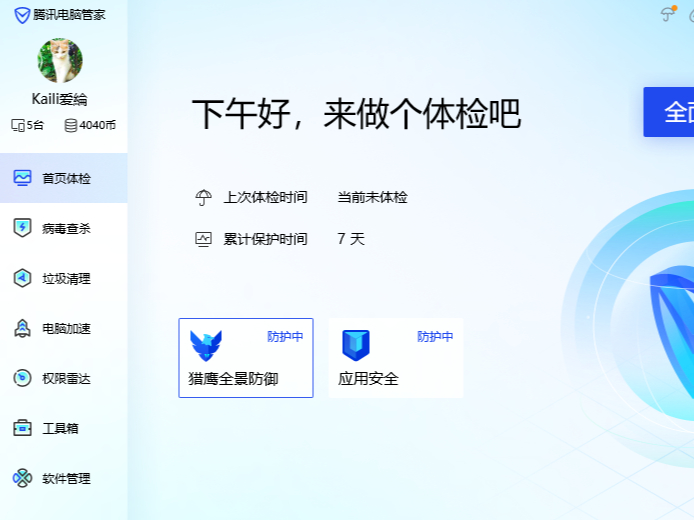
Task: Click the monitor icon beside 累计保护时间
Action: [x=204, y=239]
